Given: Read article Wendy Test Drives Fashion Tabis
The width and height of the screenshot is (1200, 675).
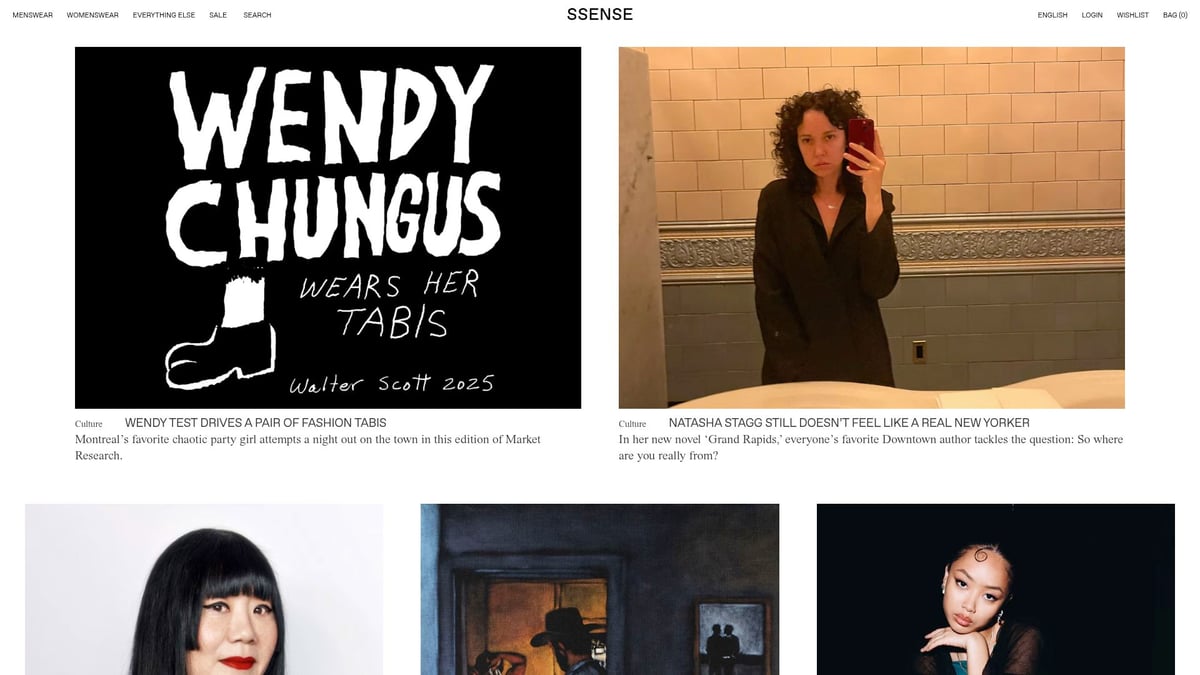Looking at the screenshot, I should (255, 423).
